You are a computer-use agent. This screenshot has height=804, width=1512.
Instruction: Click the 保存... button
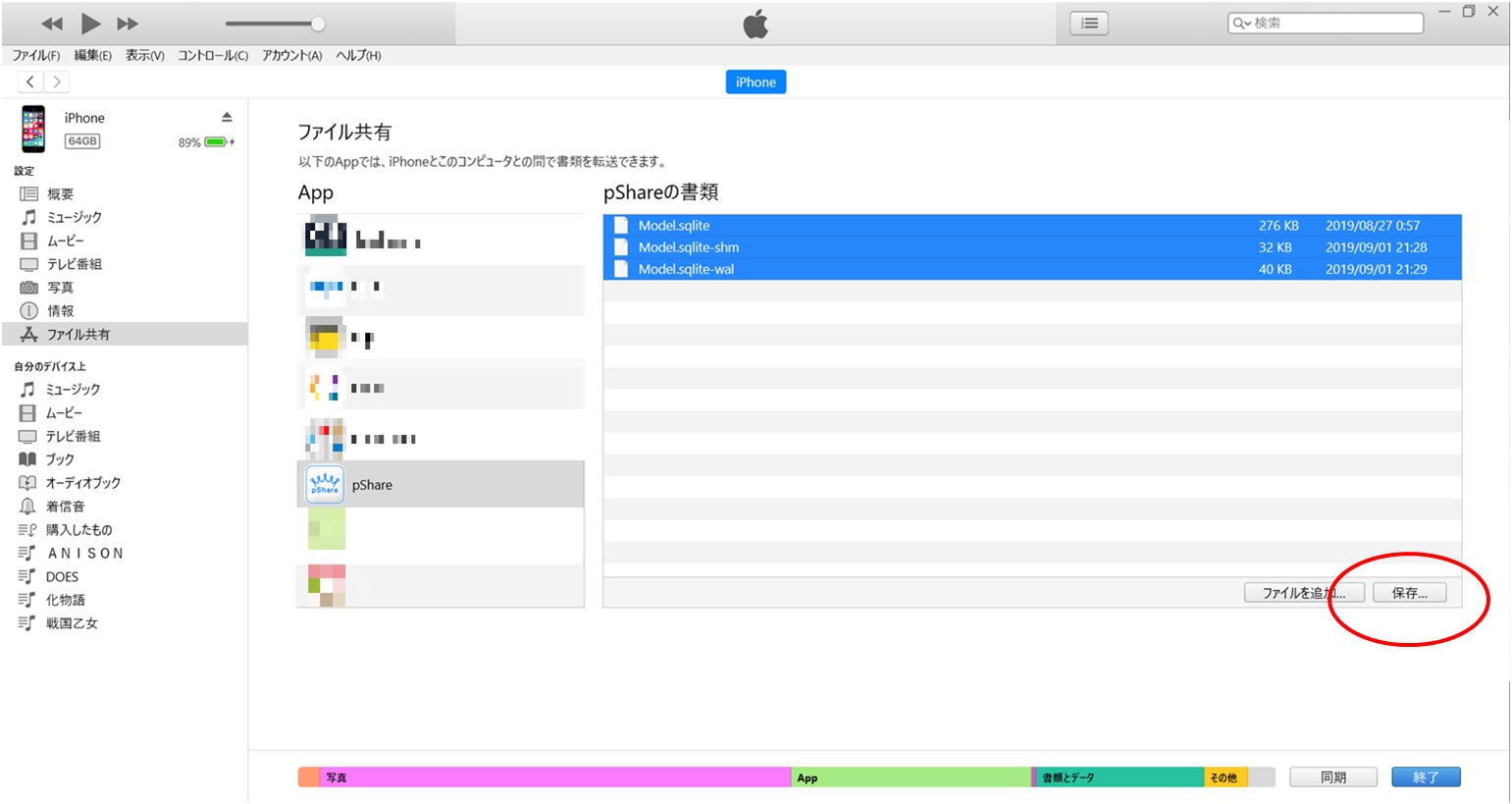click(1409, 593)
